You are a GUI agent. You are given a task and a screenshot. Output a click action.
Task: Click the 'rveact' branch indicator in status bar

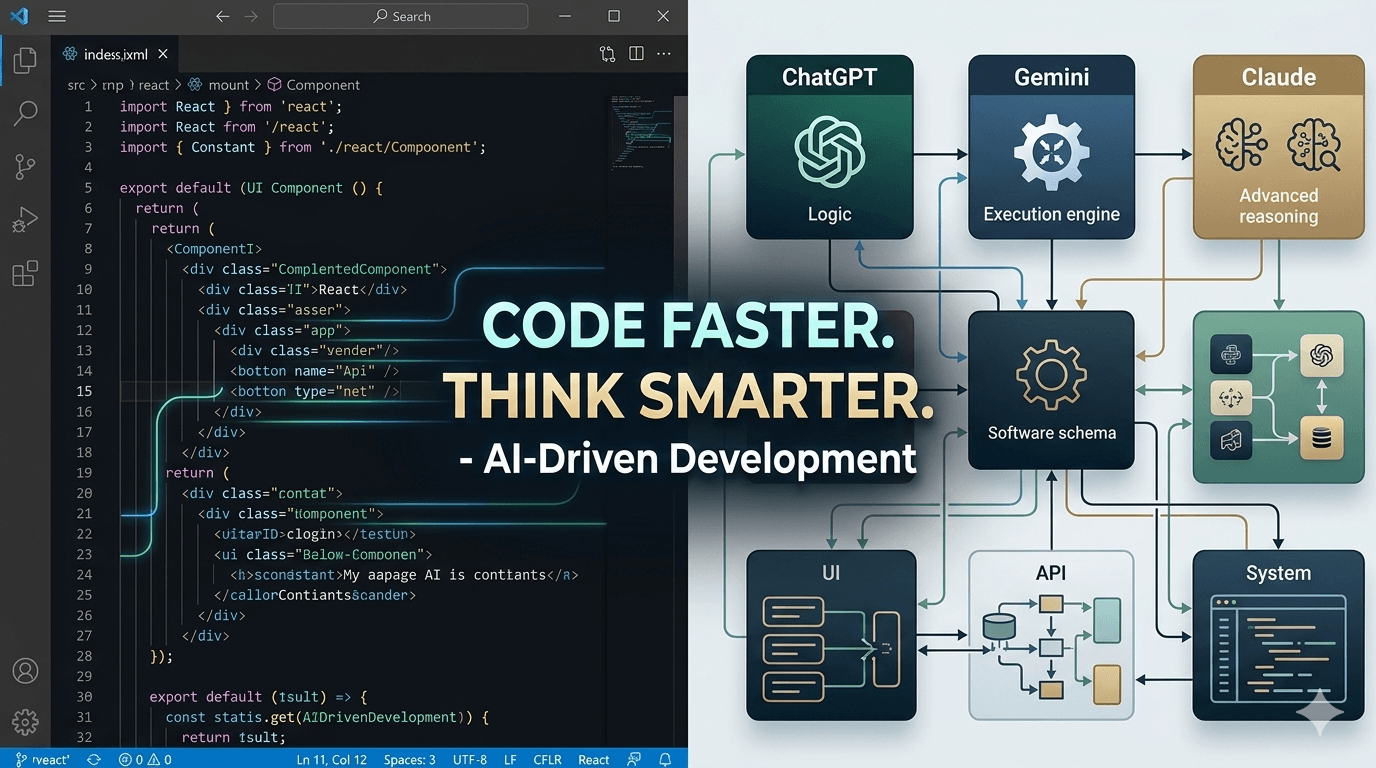coord(42,759)
